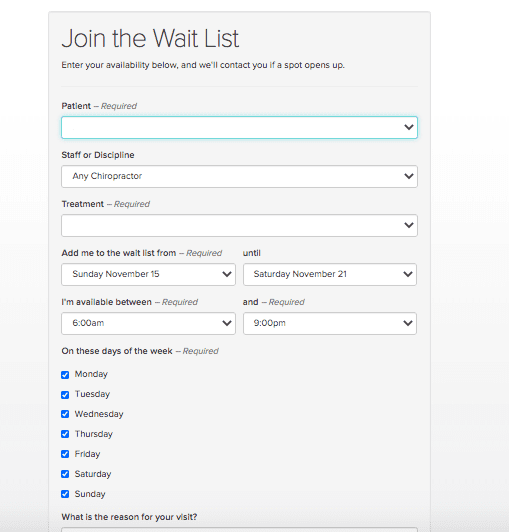Toggle the Thursday checkbox
The width and height of the screenshot is (509, 532).
[x=65, y=434]
